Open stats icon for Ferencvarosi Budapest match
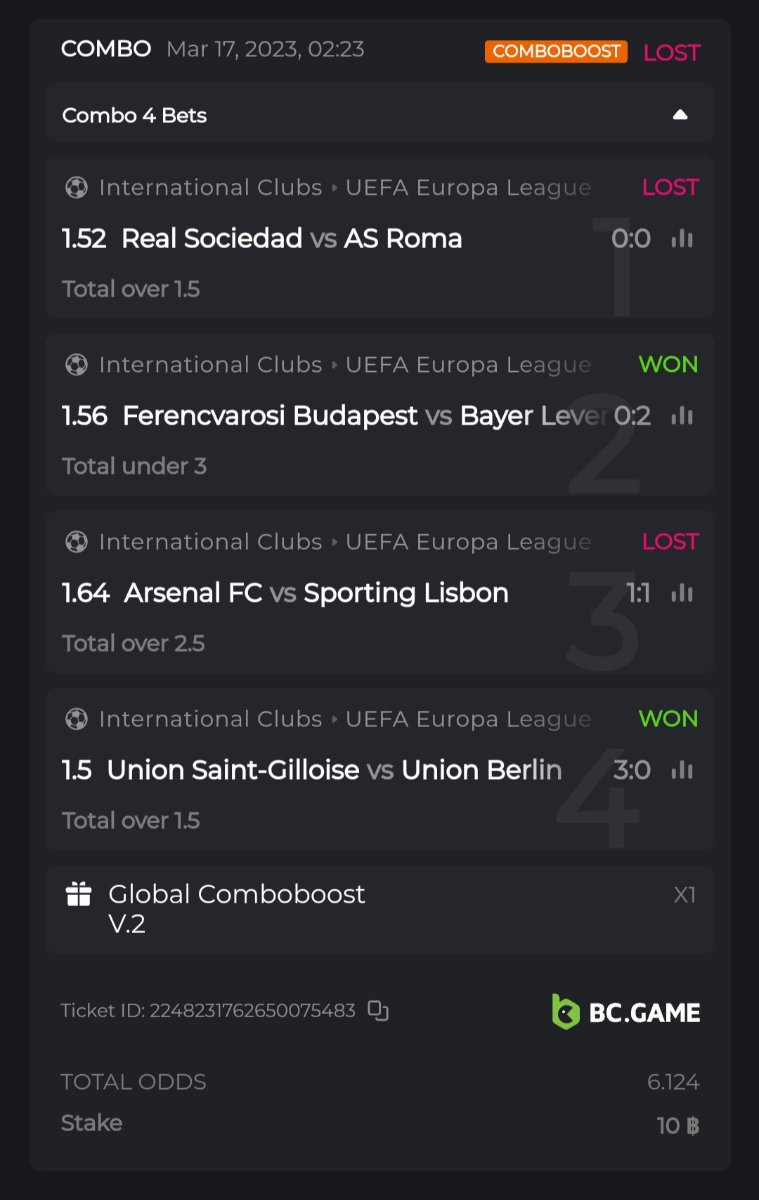759x1200 pixels. 683,416
